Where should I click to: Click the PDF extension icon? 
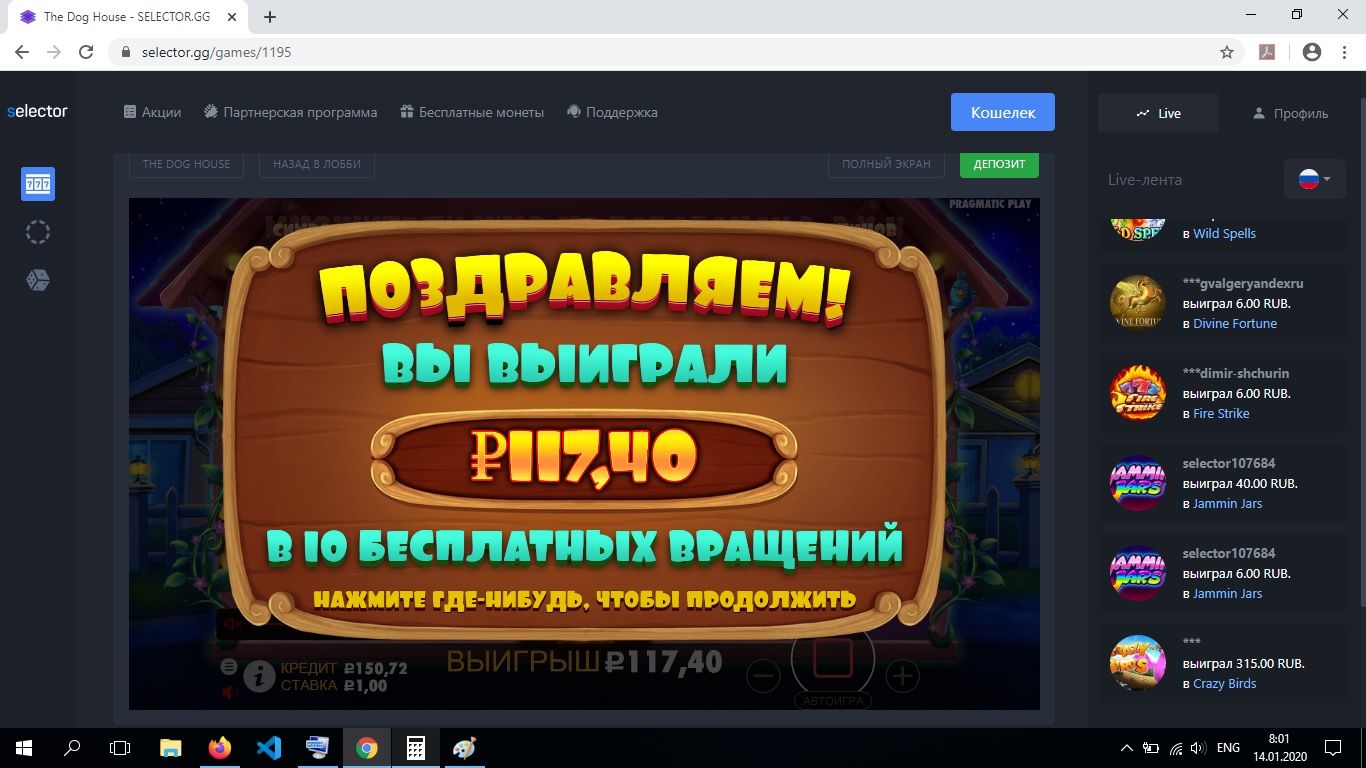1267,52
